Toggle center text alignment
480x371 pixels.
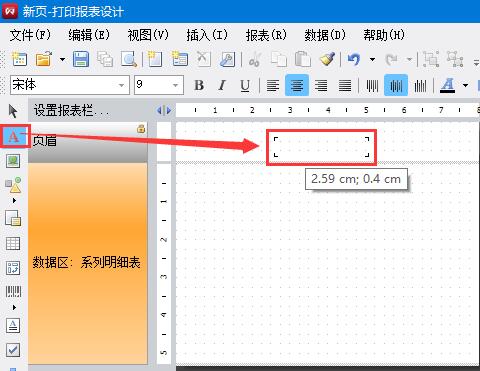[297, 86]
